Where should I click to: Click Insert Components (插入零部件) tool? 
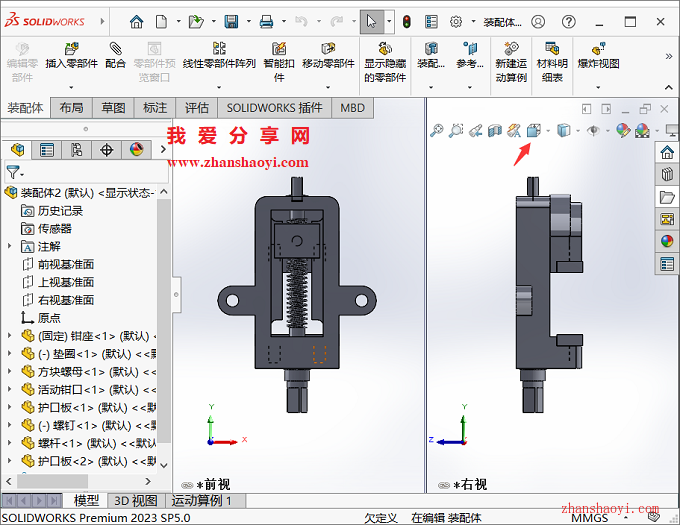pos(72,56)
